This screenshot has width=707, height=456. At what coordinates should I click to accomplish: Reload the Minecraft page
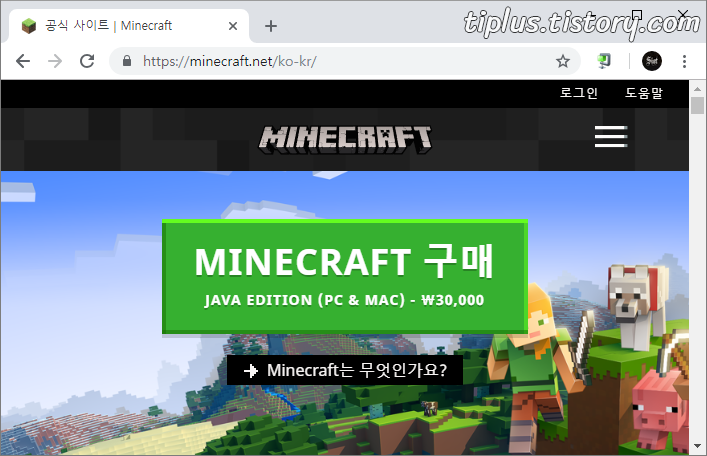pos(87,61)
